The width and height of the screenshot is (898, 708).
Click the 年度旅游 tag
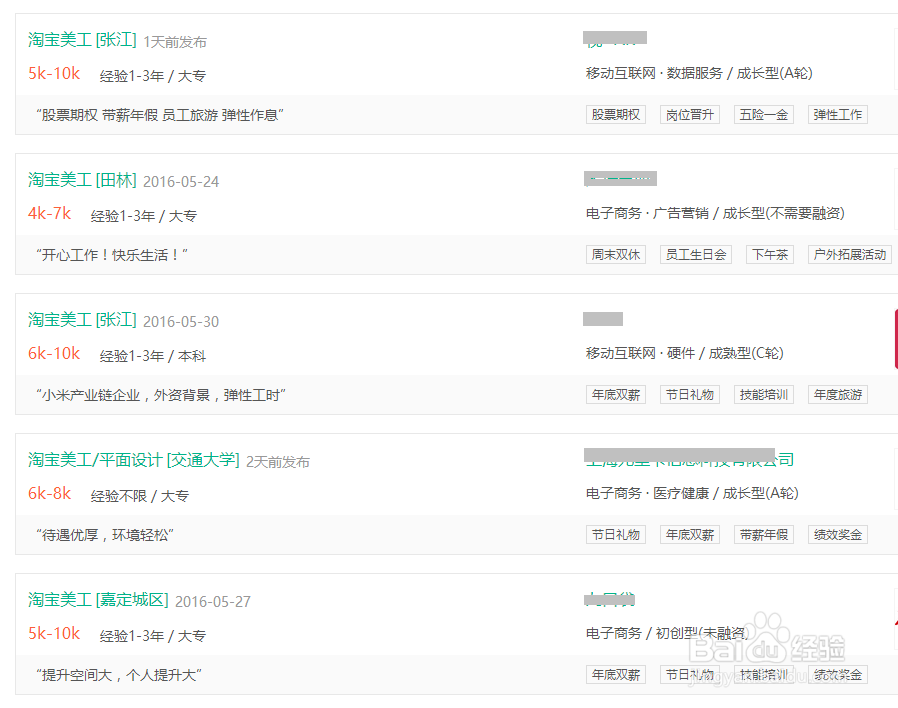tap(837, 394)
